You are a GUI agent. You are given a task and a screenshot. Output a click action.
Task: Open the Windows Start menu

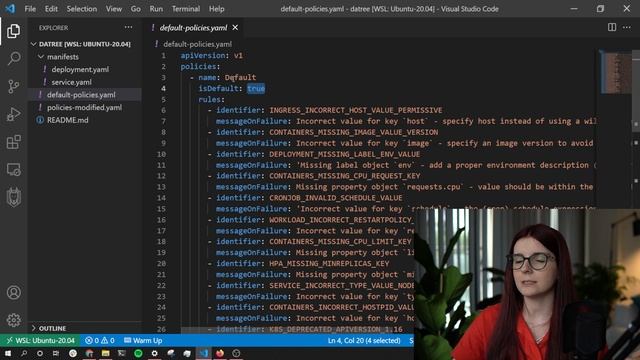(8, 353)
